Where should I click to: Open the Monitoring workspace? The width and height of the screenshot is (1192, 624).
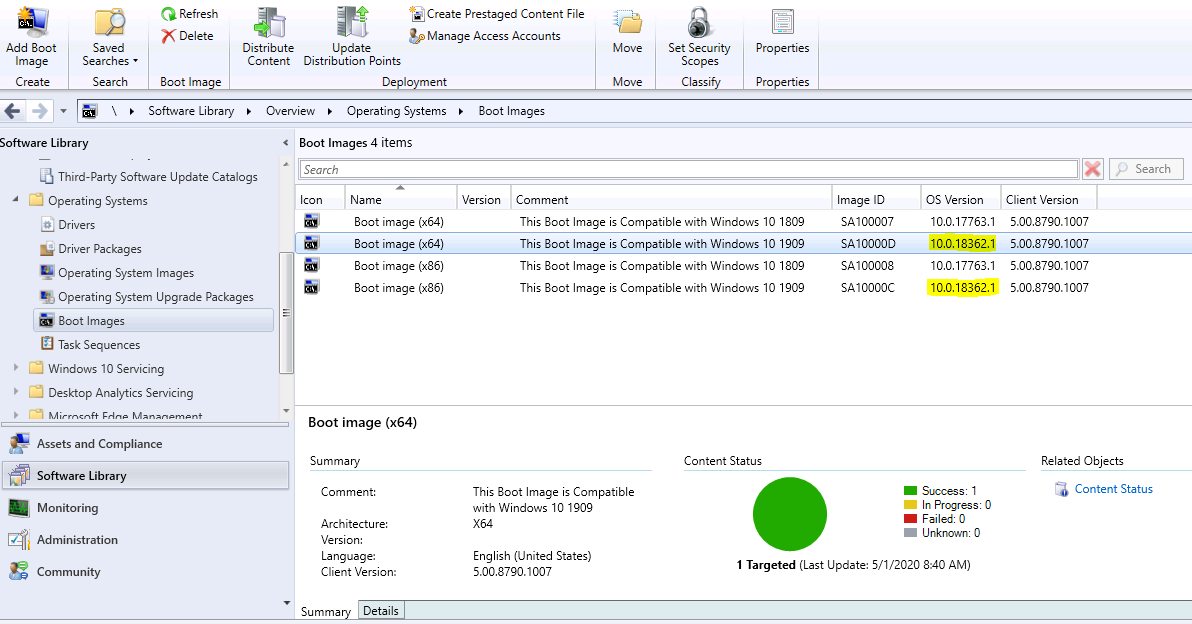(x=67, y=508)
